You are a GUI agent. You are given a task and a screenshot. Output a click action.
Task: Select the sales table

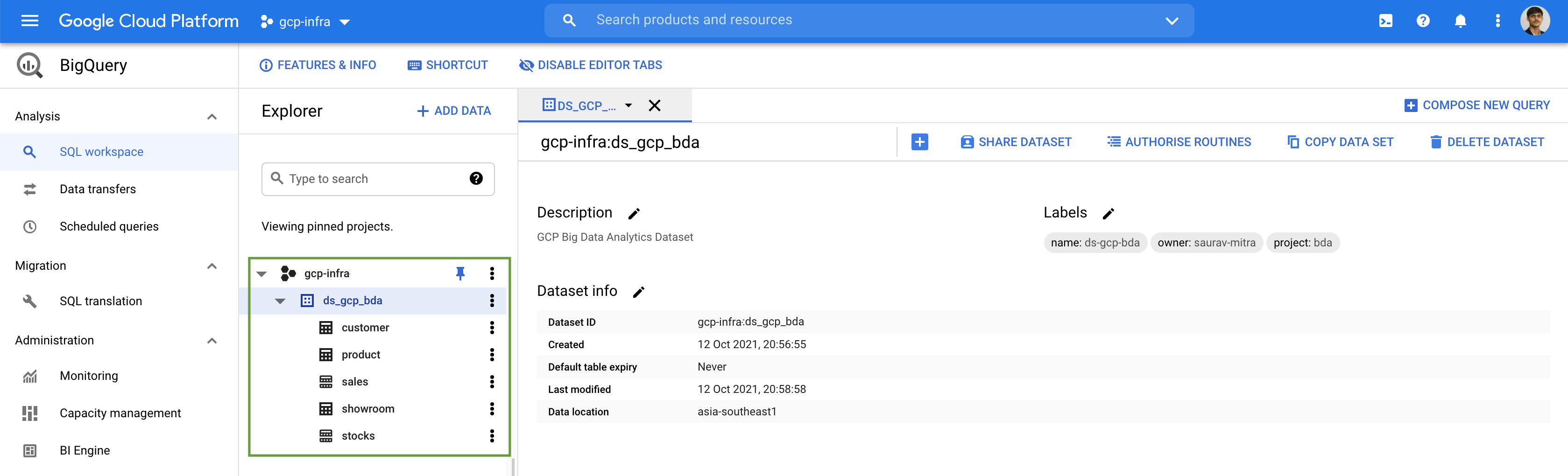click(x=354, y=382)
